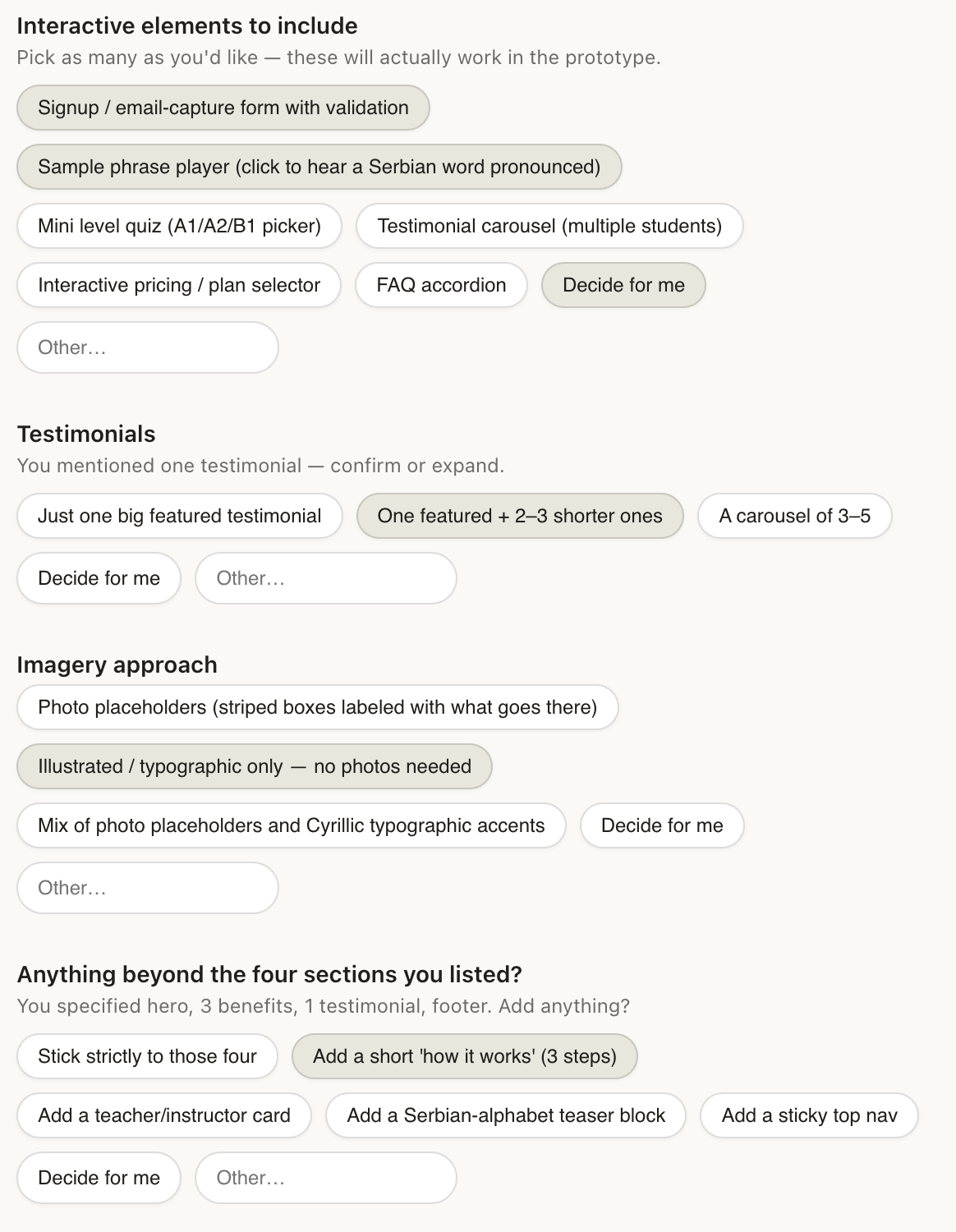Pick 'A carousel of 3–5' testimonials option
Image resolution: width=956 pixels, height=1232 pixels.
[793, 516]
